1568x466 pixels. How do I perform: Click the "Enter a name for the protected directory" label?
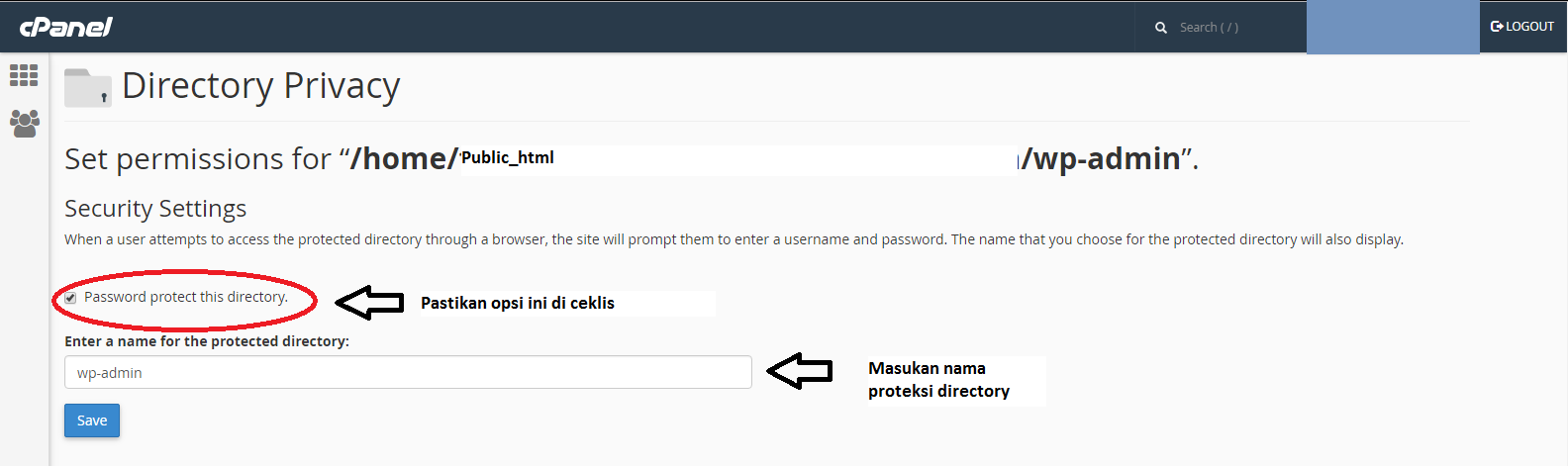pos(207,341)
